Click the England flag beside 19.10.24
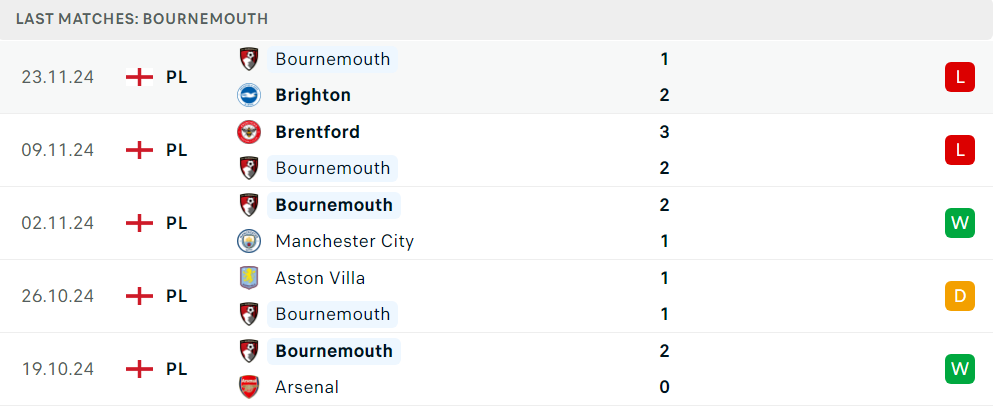 (x=140, y=369)
